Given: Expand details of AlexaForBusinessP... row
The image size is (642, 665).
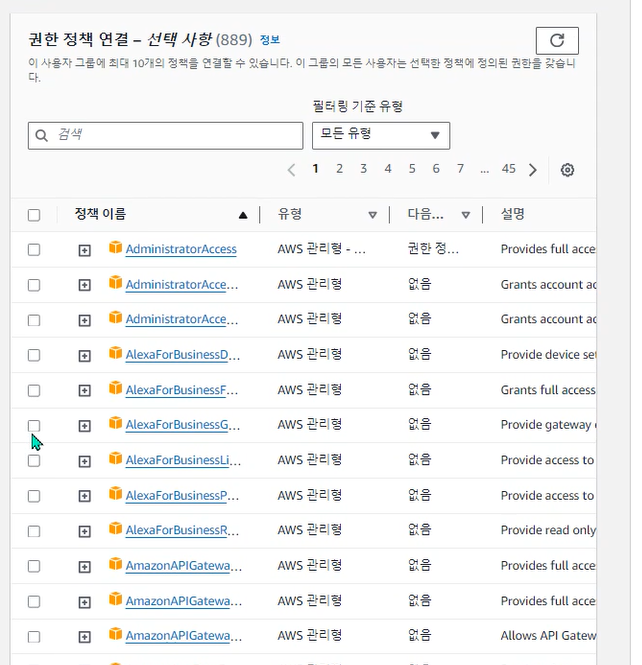Looking at the screenshot, I should (x=84, y=497).
